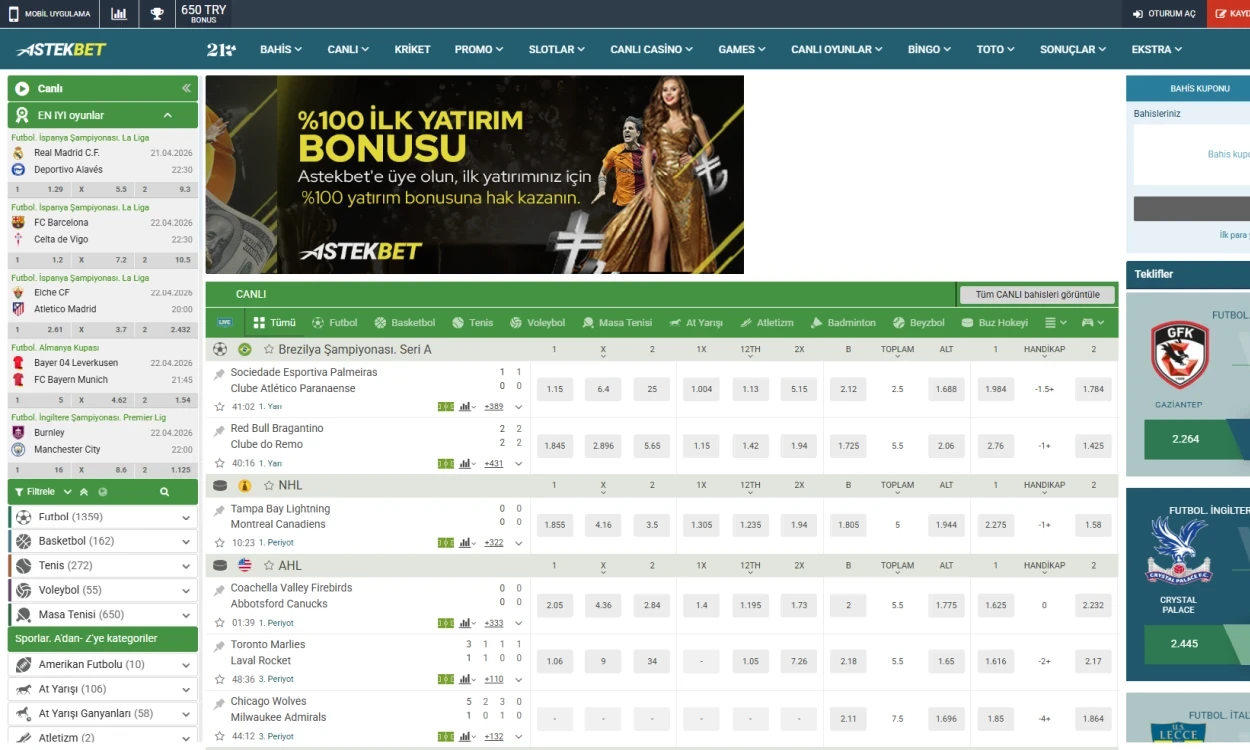The width and height of the screenshot is (1250, 750).
Task: Open the gamepad e-sports dropdown in live bar
Action: (x=1093, y=323)
